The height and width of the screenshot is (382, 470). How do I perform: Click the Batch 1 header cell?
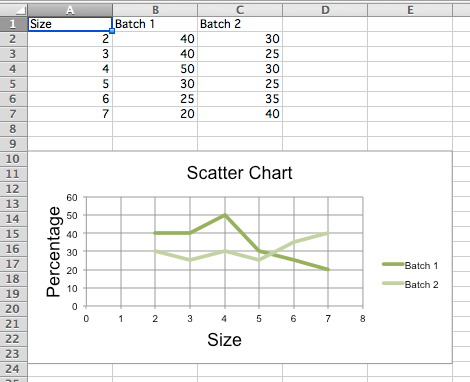pyautogui.click(x=155, y=24)
